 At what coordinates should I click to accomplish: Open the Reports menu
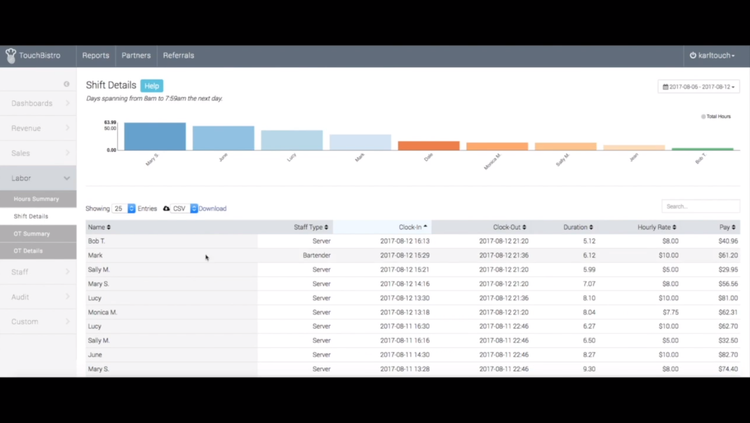click(x=96, y=56)
